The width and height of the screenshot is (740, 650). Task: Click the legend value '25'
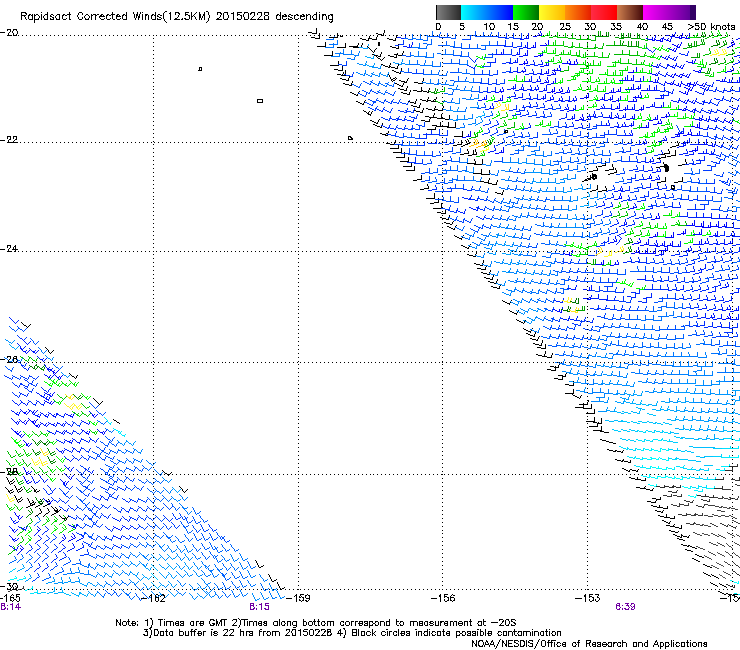coord(565,27)
